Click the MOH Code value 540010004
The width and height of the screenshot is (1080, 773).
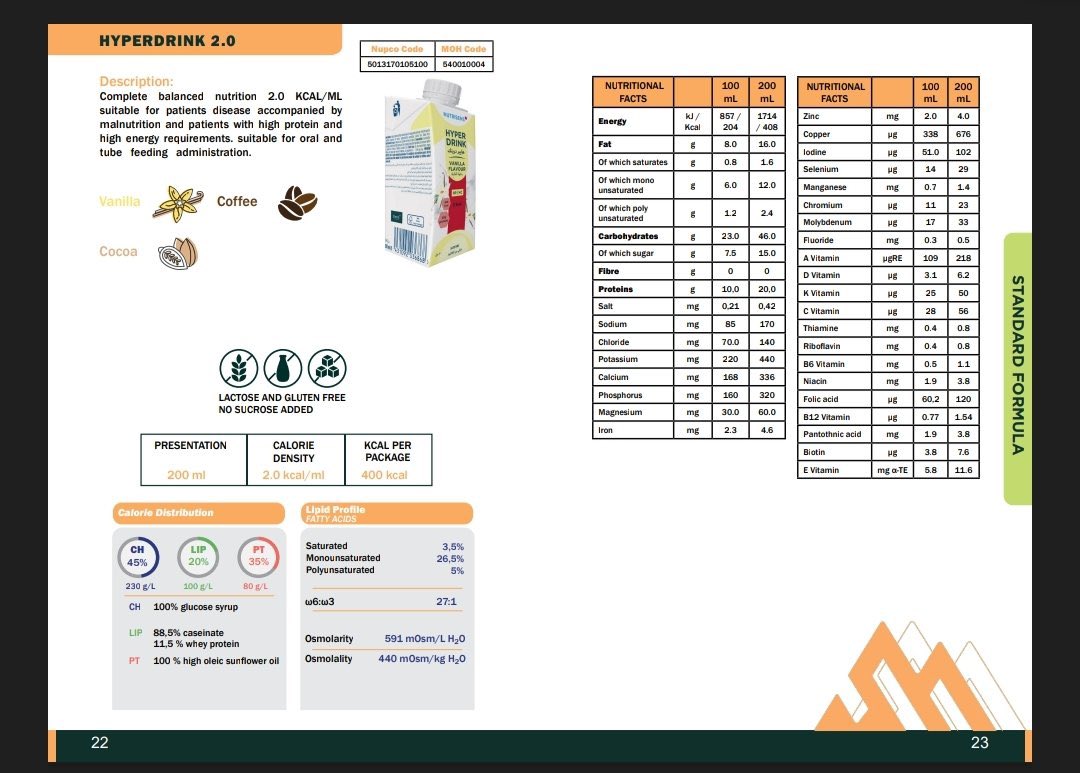click(x=464, y=64)
